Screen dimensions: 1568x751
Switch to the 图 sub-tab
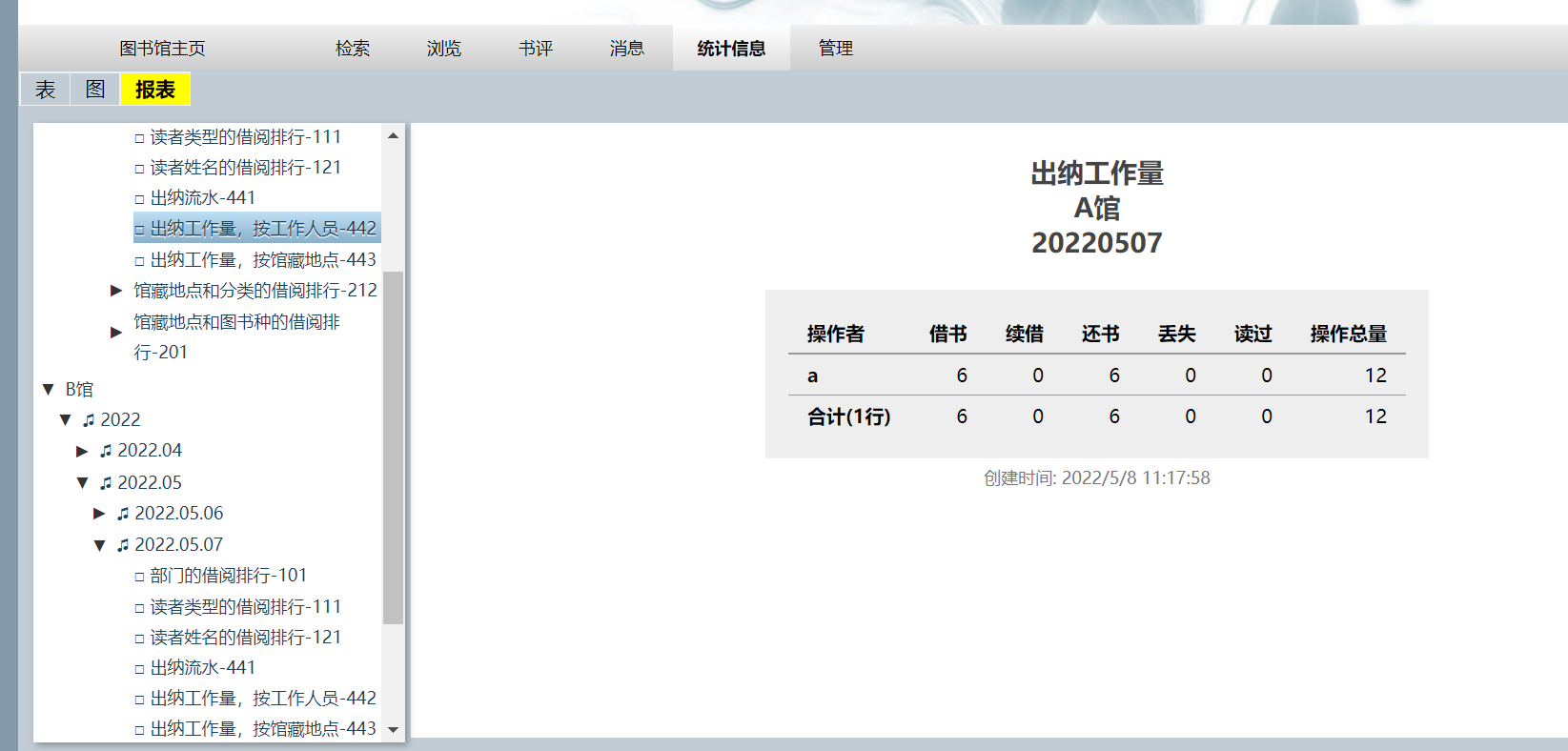click(95, 90)
